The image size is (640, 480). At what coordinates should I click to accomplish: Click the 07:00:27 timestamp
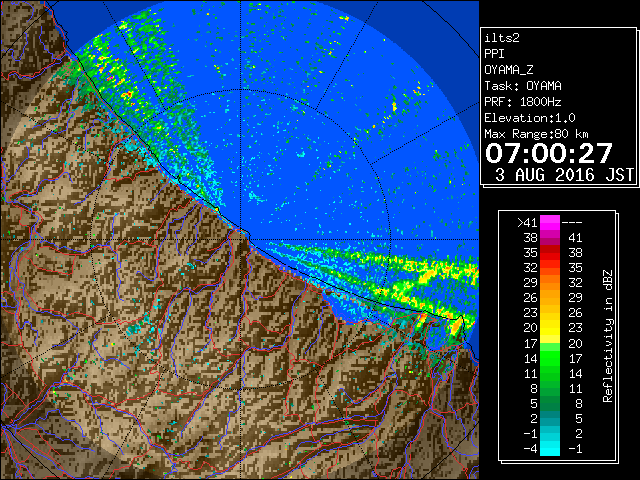[x=549, y=153]
